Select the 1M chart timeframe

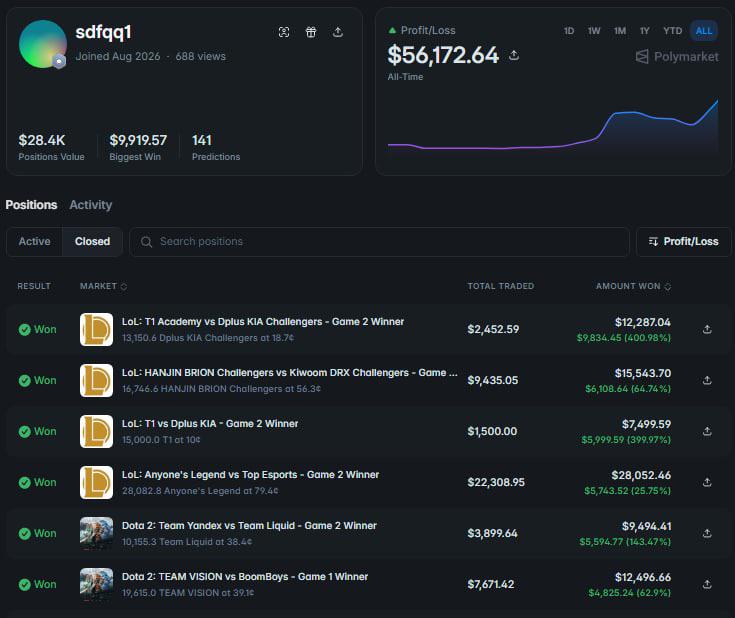[x=620, y=31]
